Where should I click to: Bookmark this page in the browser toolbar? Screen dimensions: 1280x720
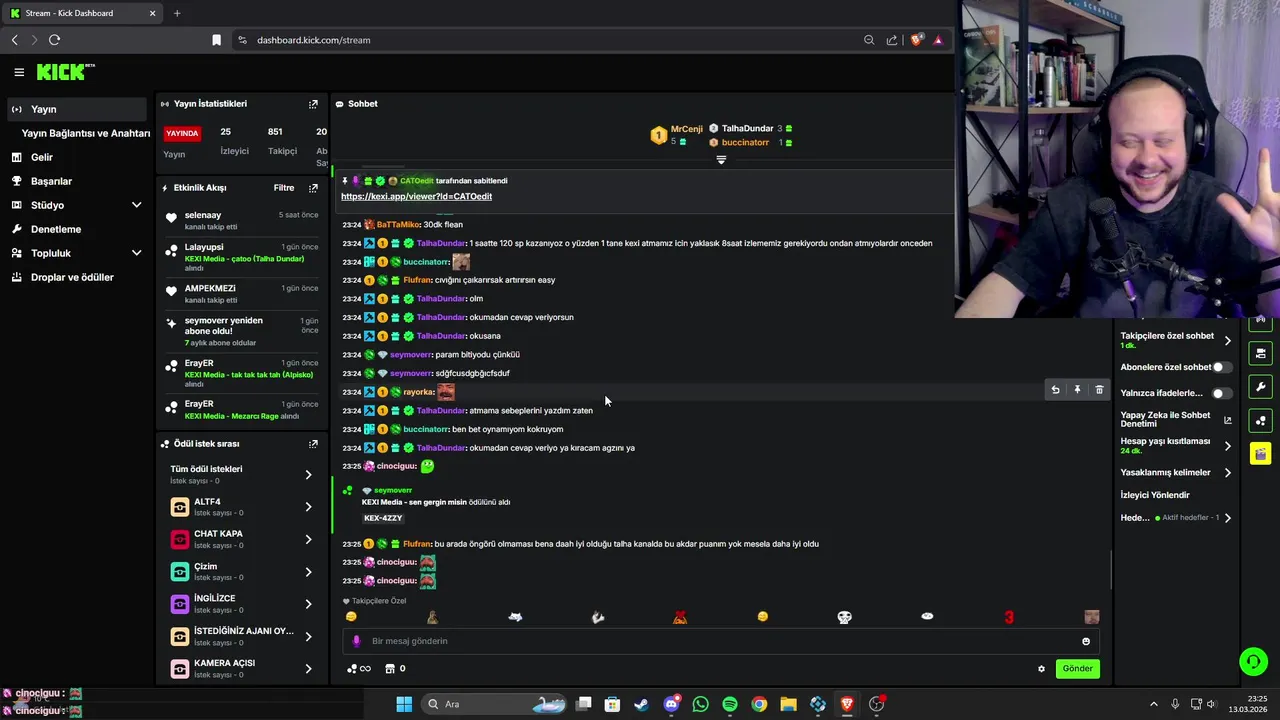click(x=216, y=40)
